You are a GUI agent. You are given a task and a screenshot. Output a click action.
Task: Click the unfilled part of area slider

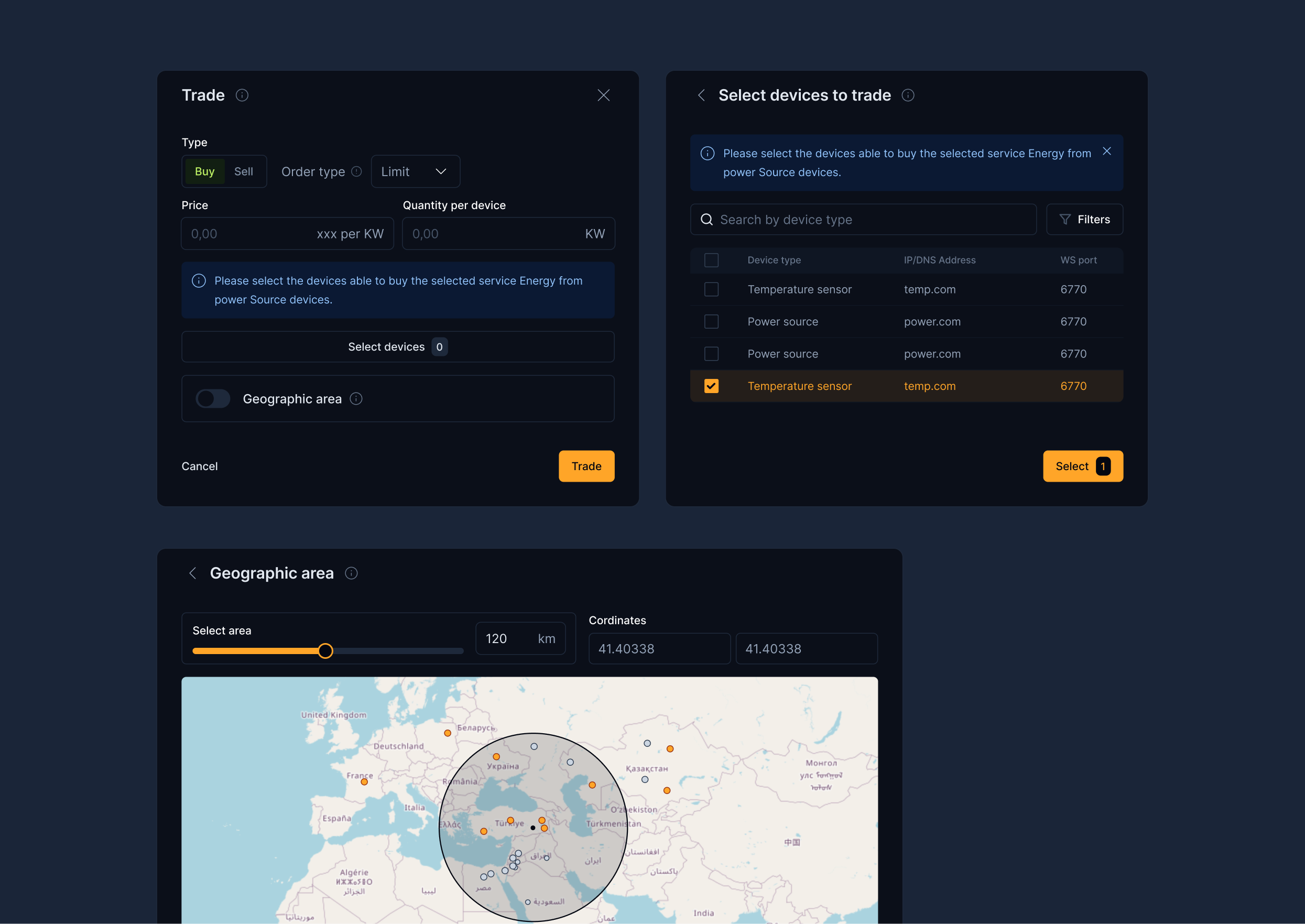click(398, 651)
